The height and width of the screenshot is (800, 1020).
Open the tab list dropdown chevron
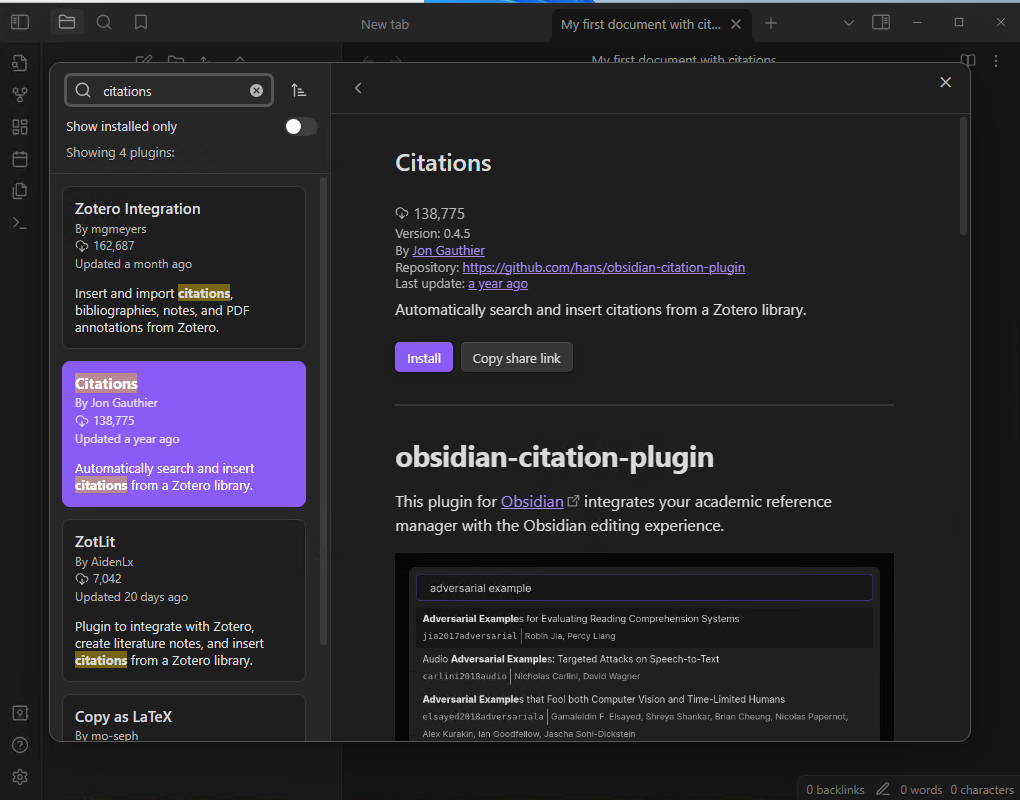point(848,23)
